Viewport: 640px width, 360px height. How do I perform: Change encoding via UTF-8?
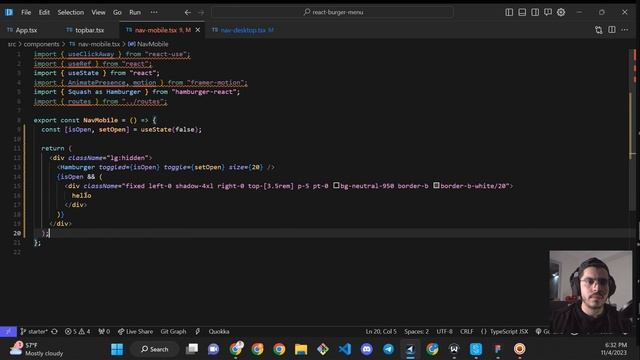(x=444, y=331)
